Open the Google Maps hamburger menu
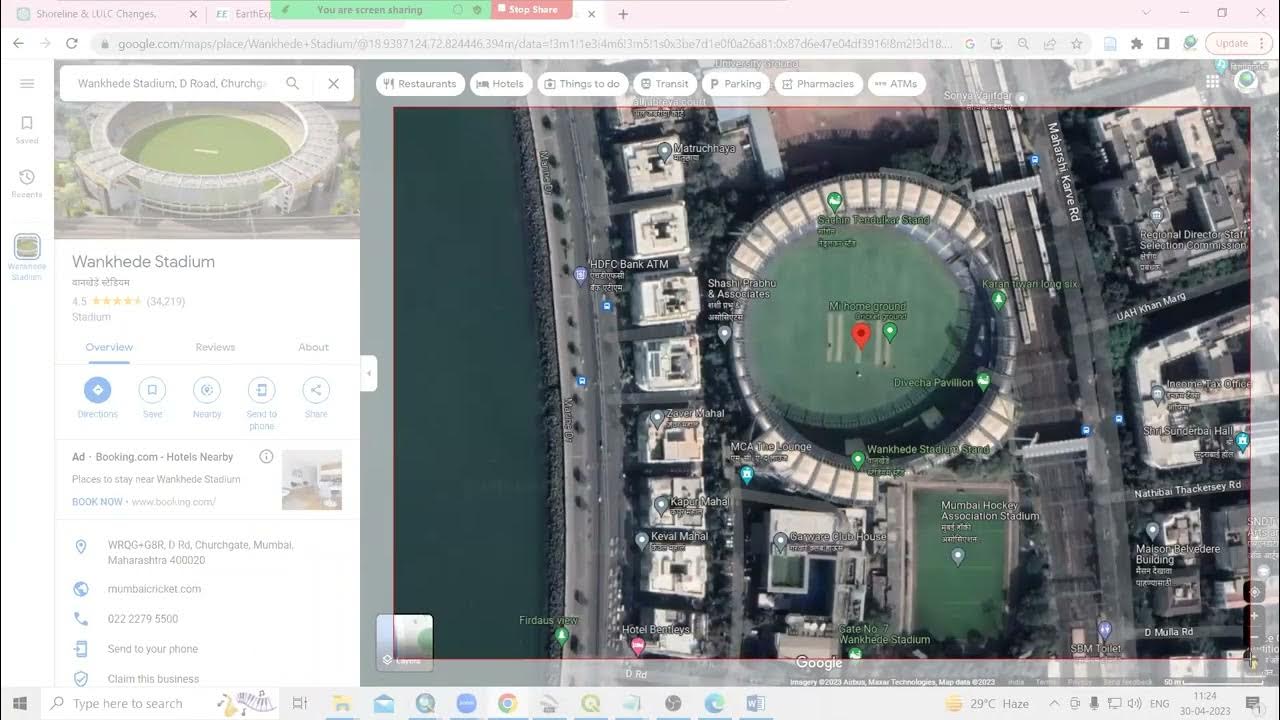 [x=27, y=84]
